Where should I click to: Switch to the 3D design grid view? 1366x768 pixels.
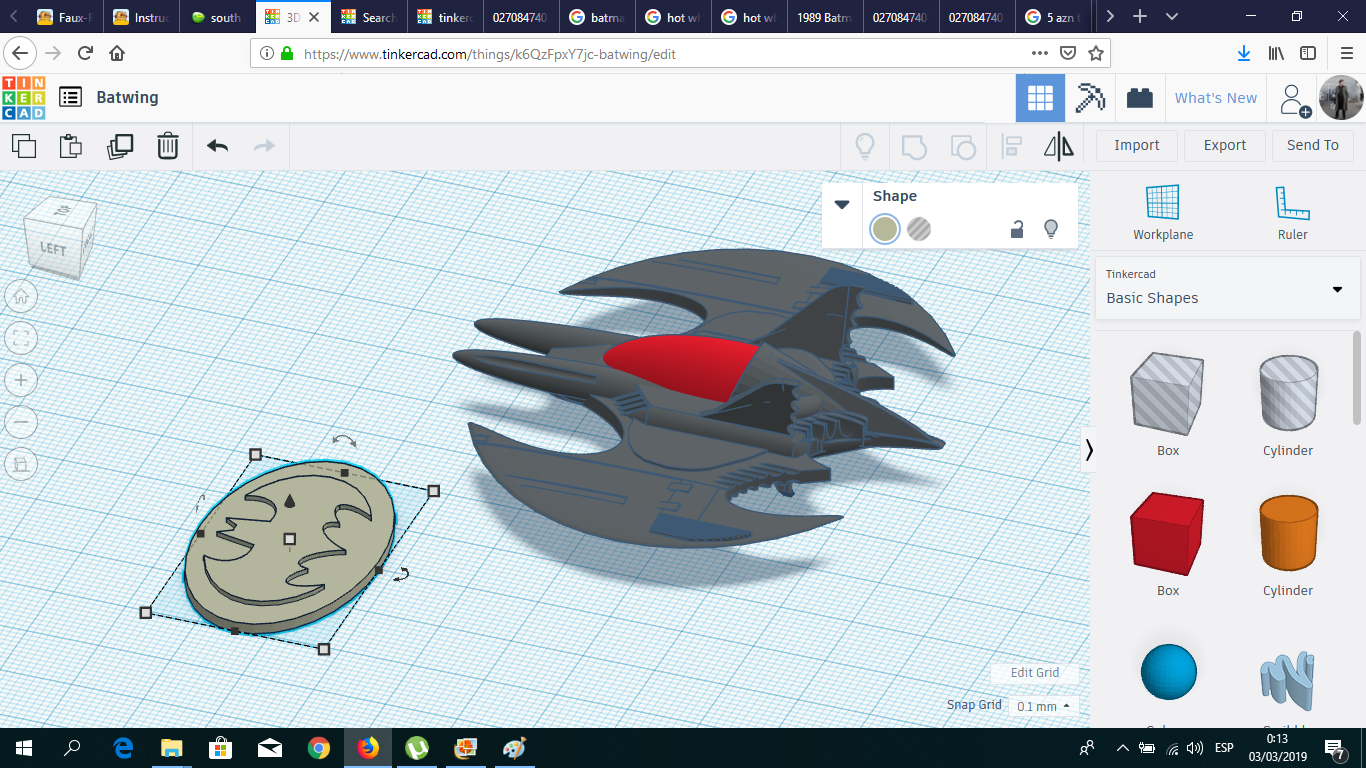click(x=1040, y=98)
